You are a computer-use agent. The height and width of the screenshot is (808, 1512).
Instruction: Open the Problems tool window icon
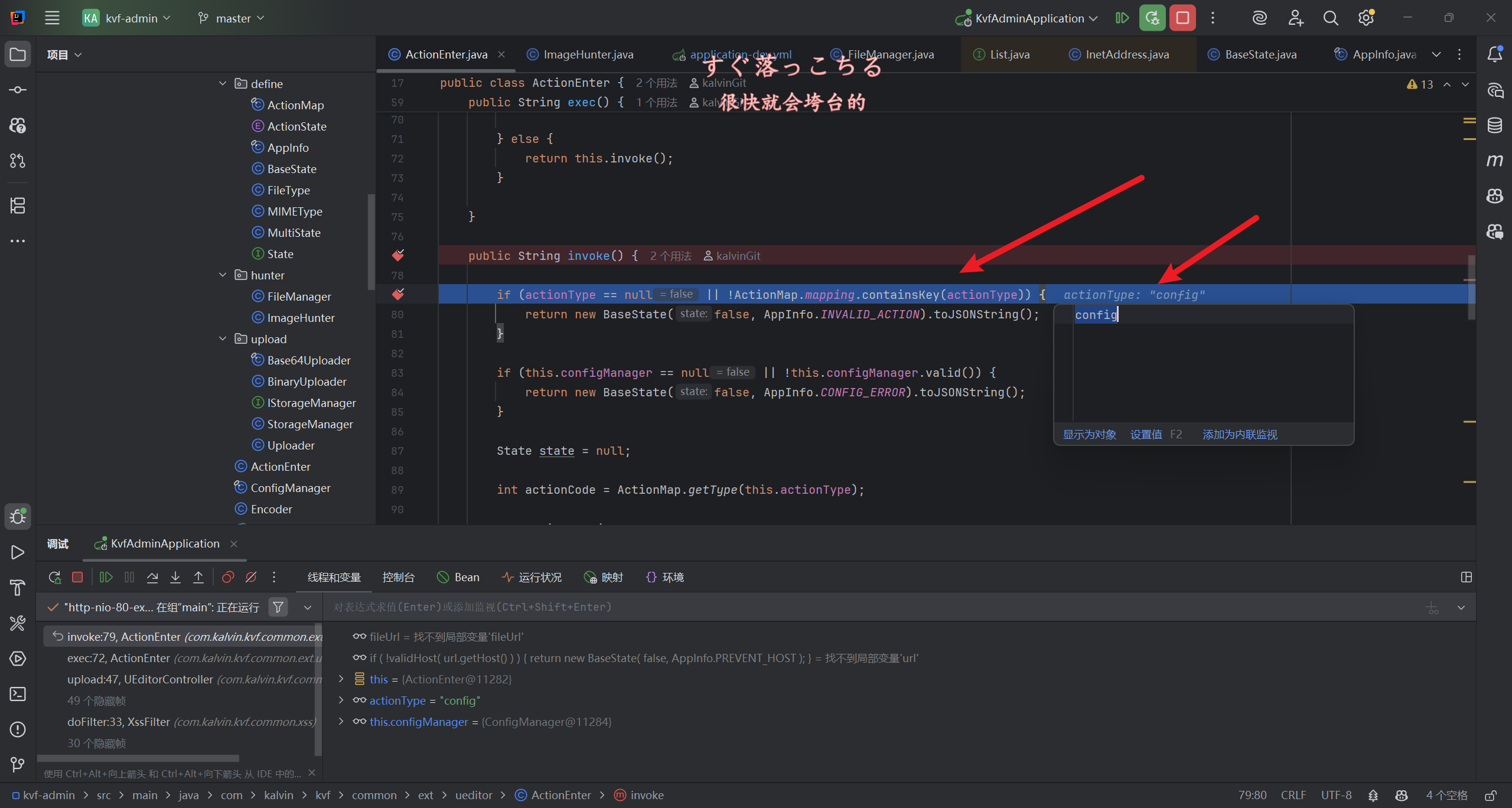click(18, 729)
